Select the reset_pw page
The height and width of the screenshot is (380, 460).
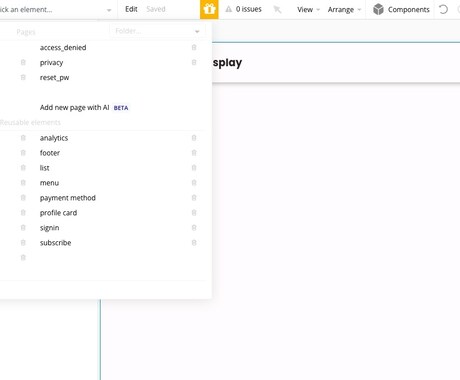pos(54,78)
